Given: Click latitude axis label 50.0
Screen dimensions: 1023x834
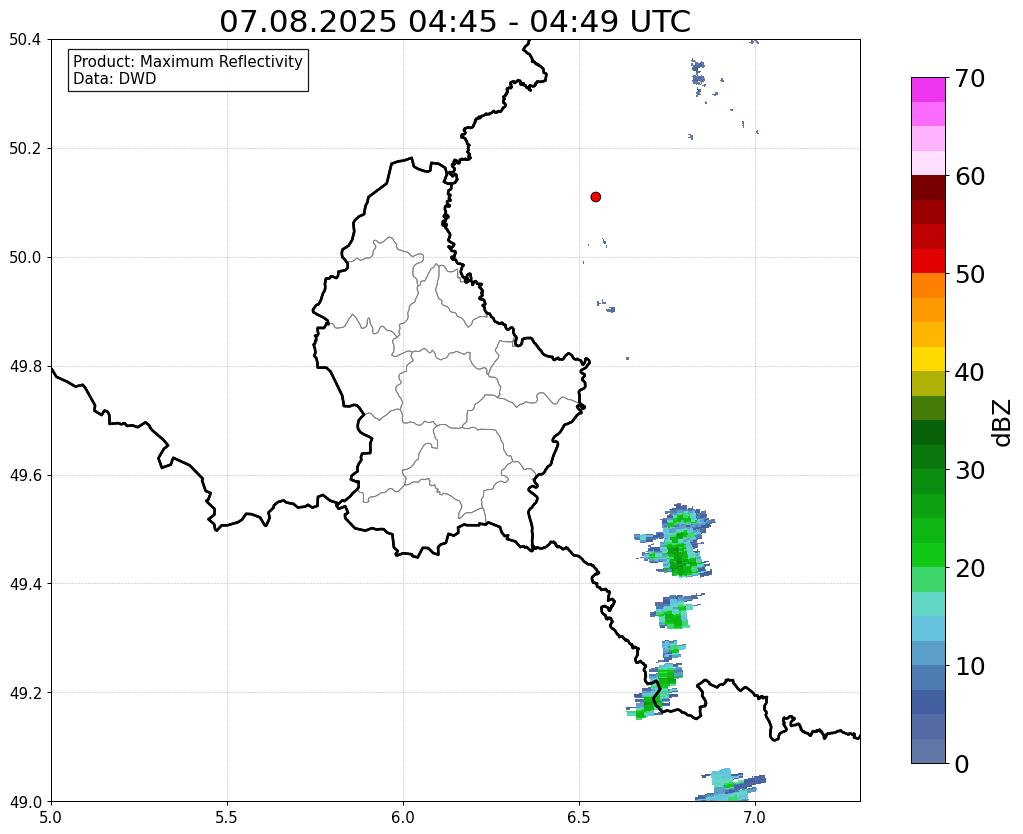Looking at the screenshot, I should tap(25, 258).
